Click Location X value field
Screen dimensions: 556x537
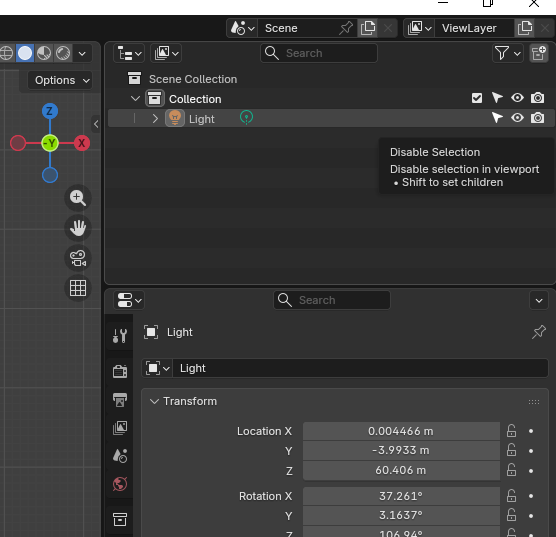[401, 431]
